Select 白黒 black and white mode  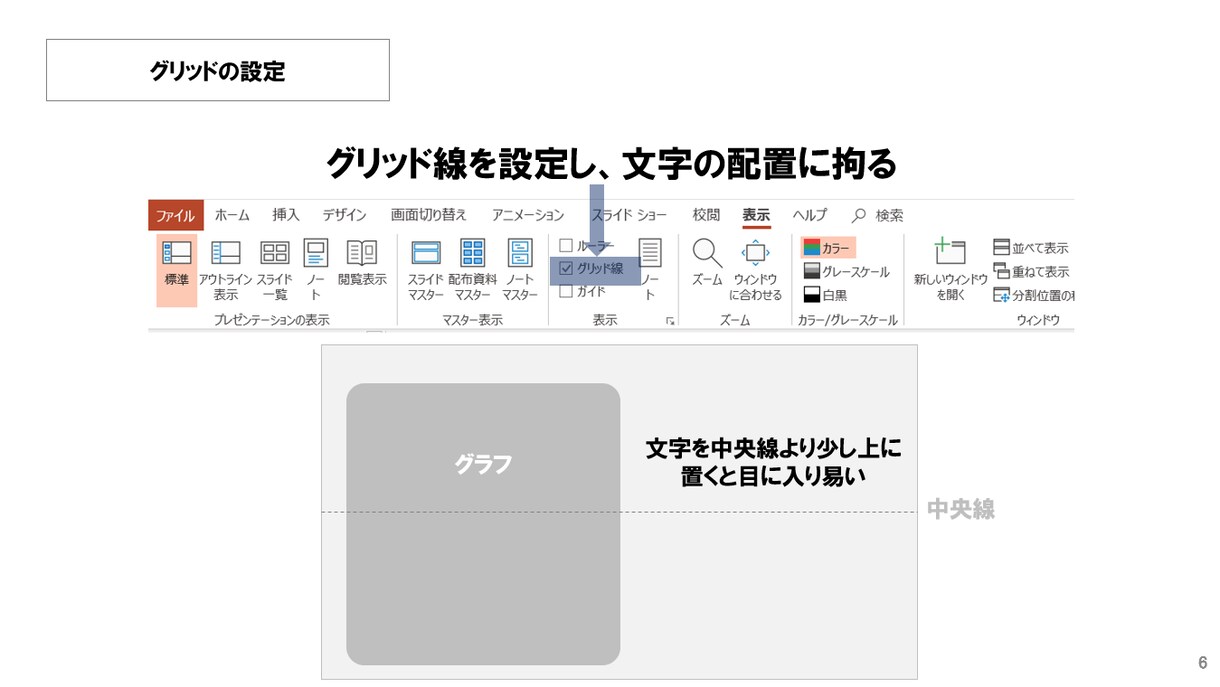point(826,295)
